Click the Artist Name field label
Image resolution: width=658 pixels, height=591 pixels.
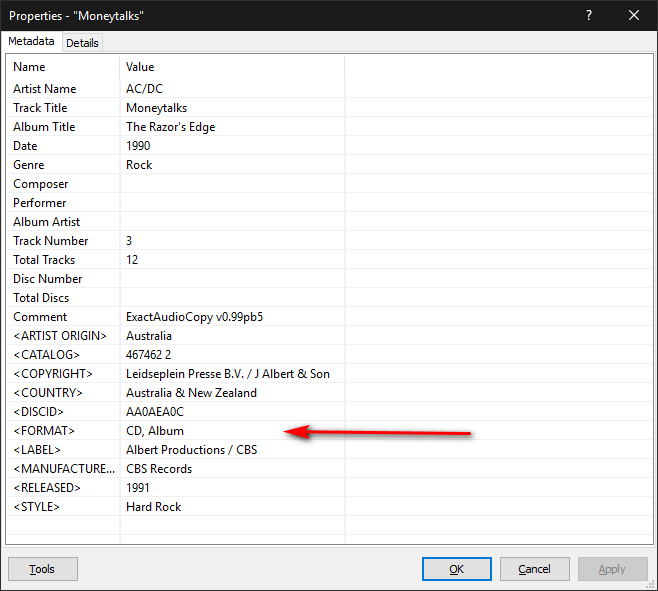(x=44, y=89)
